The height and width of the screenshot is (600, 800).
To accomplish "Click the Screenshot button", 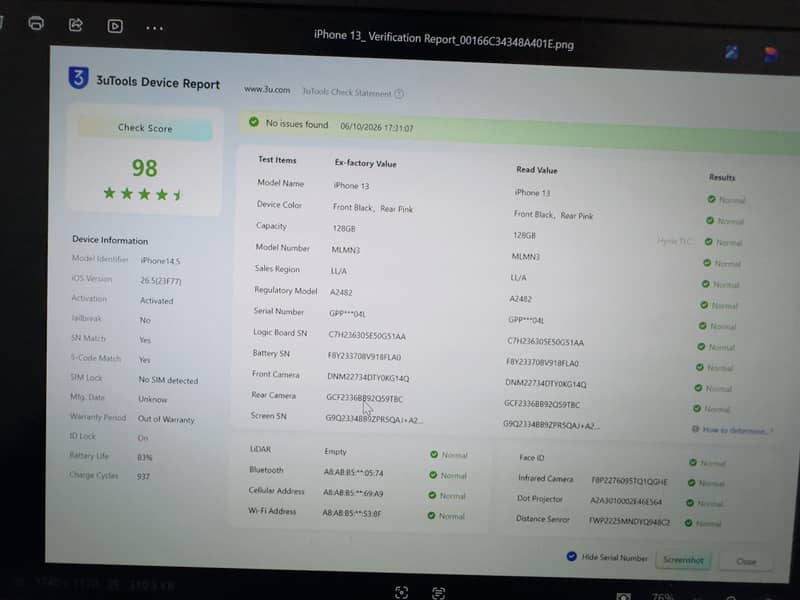I will coord(683,560).
